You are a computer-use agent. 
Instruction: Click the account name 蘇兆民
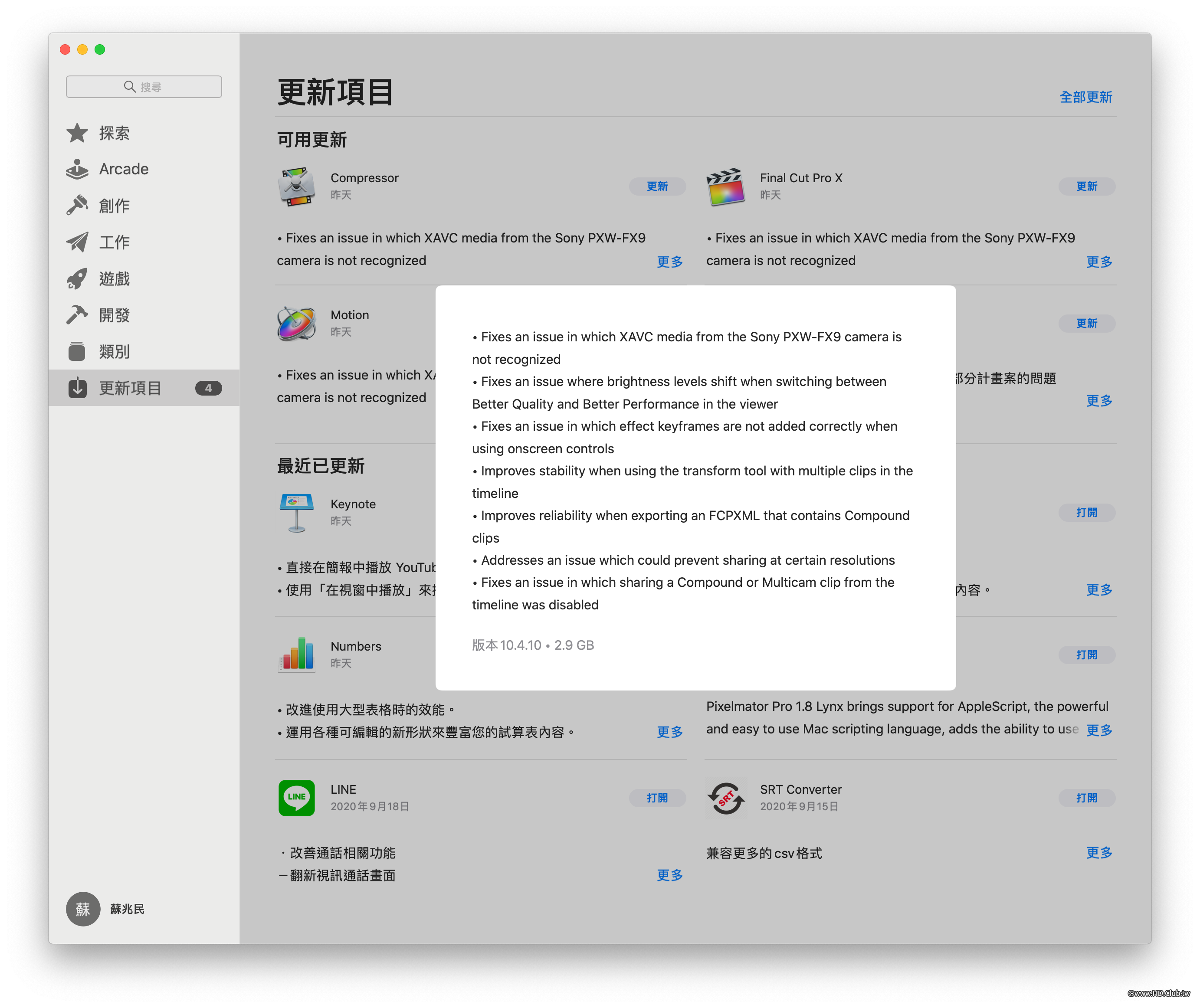click(x=128, y=909)
